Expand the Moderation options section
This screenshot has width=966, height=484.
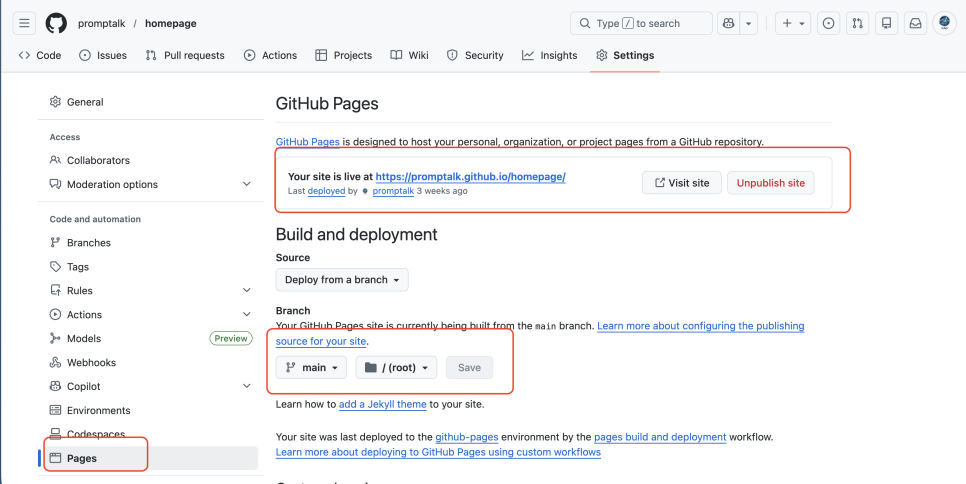click(150, 184)
